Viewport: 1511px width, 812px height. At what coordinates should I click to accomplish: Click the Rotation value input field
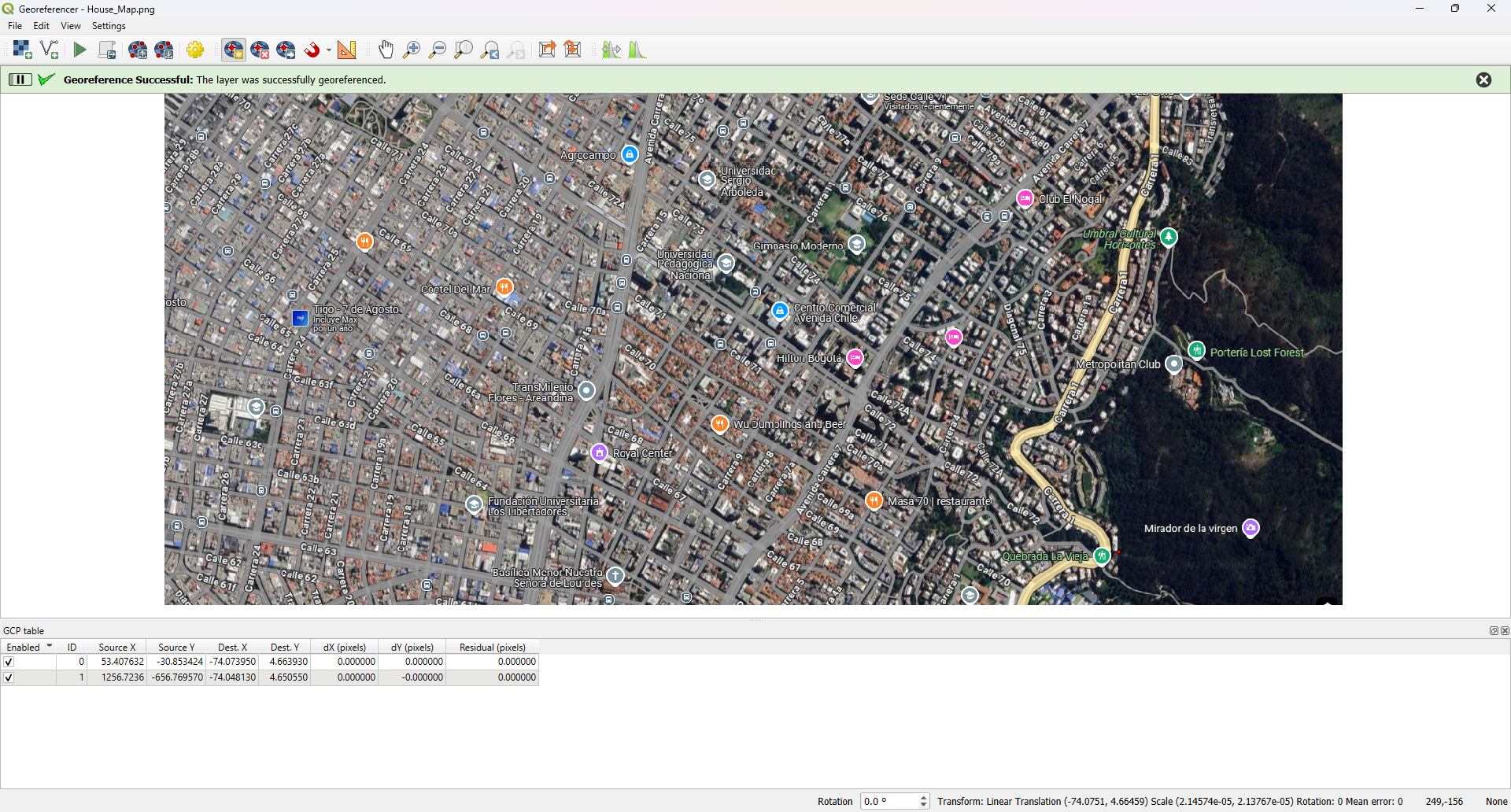[889, 802]
